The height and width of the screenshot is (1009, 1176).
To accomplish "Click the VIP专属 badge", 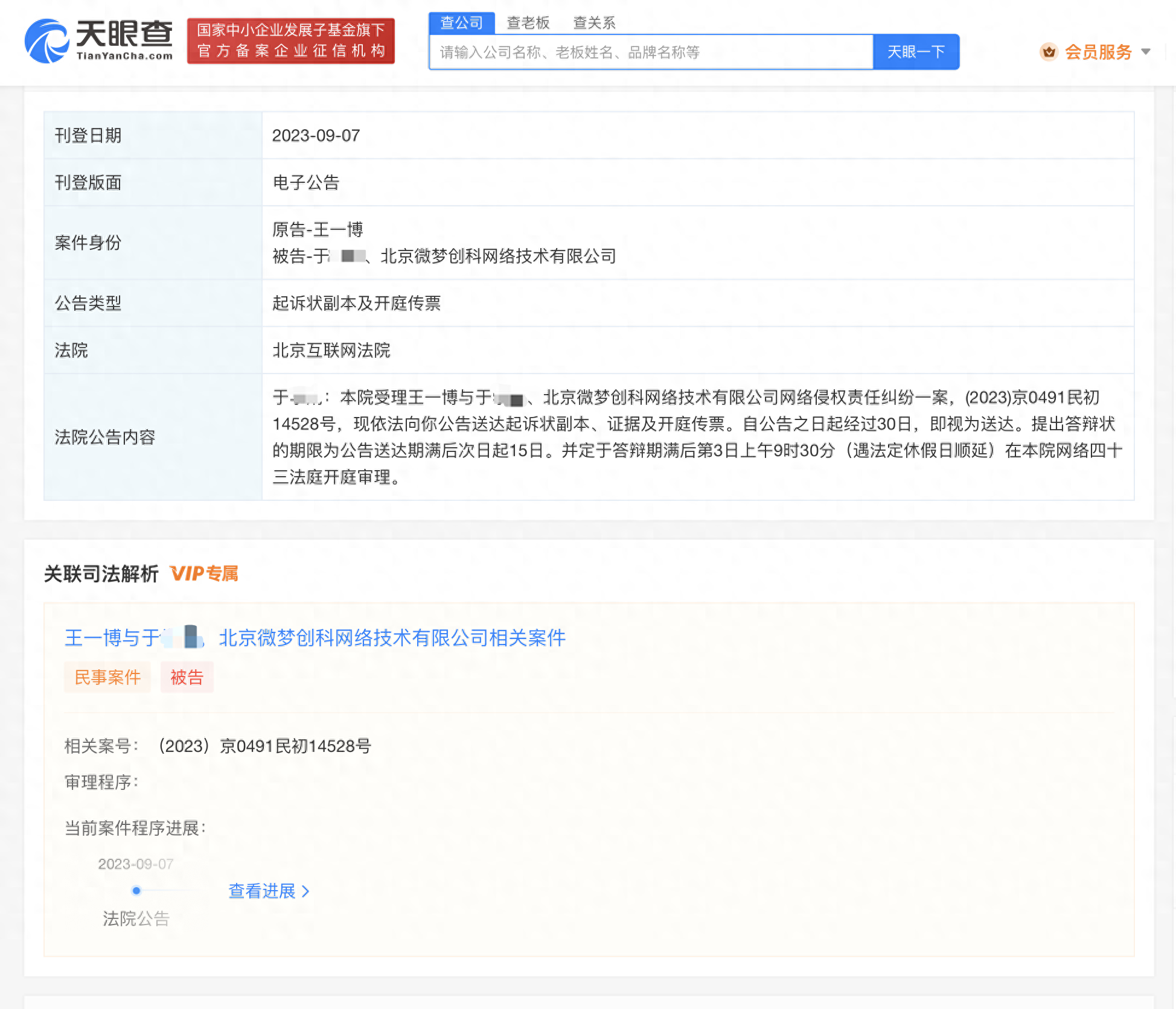I will 204,573.
